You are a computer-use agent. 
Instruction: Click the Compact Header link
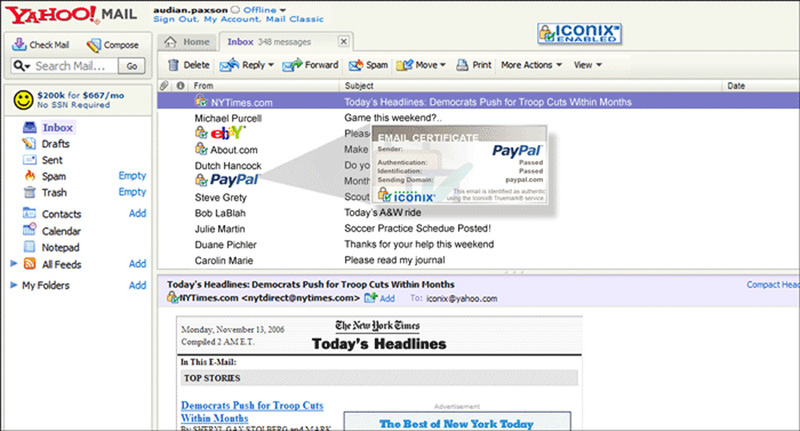[x=773, y=285]
